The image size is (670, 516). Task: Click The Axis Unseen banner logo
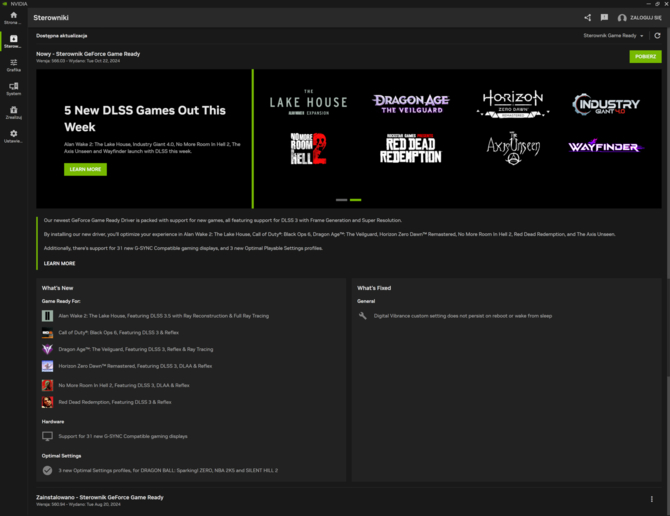pyautogui.click(x=513, y=148)
